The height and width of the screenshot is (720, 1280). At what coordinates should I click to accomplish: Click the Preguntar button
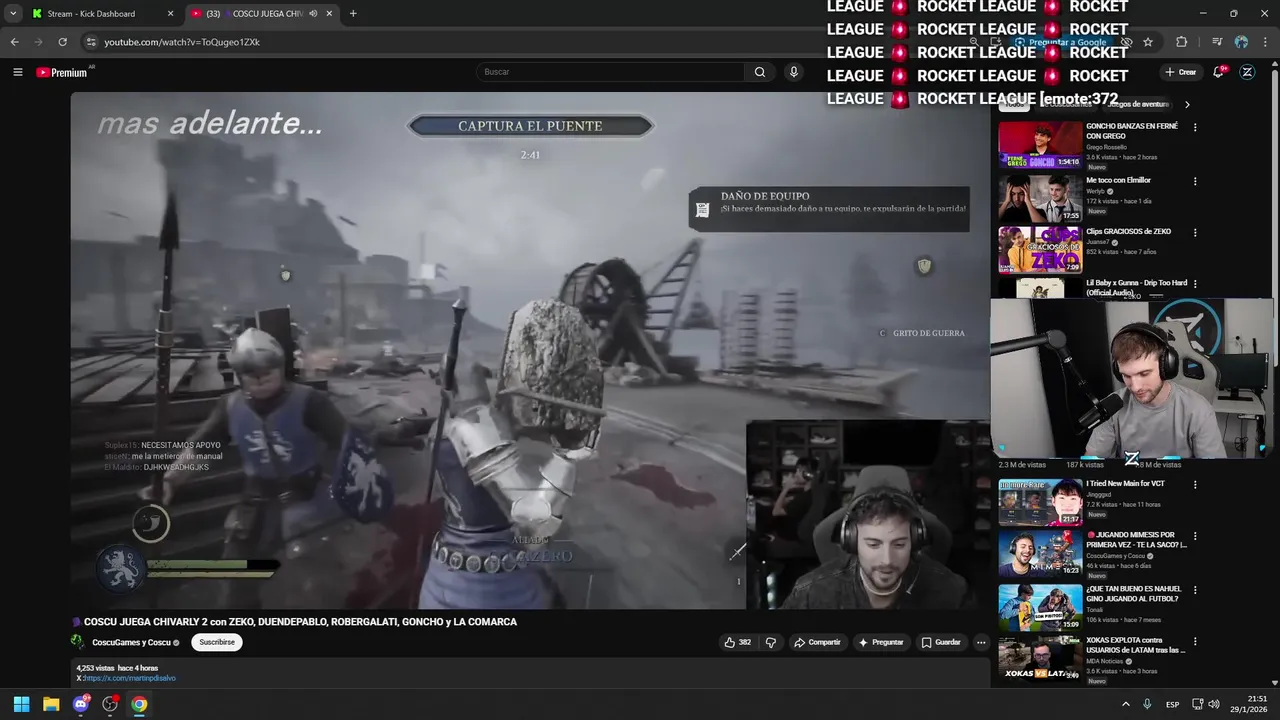tap(881, 642)
